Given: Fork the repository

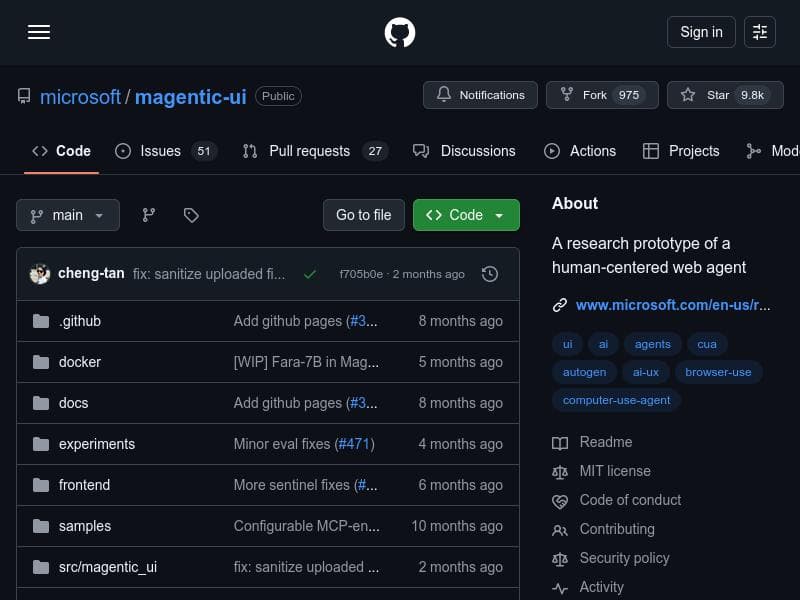Looking at the screenshot, I should 602,95.
